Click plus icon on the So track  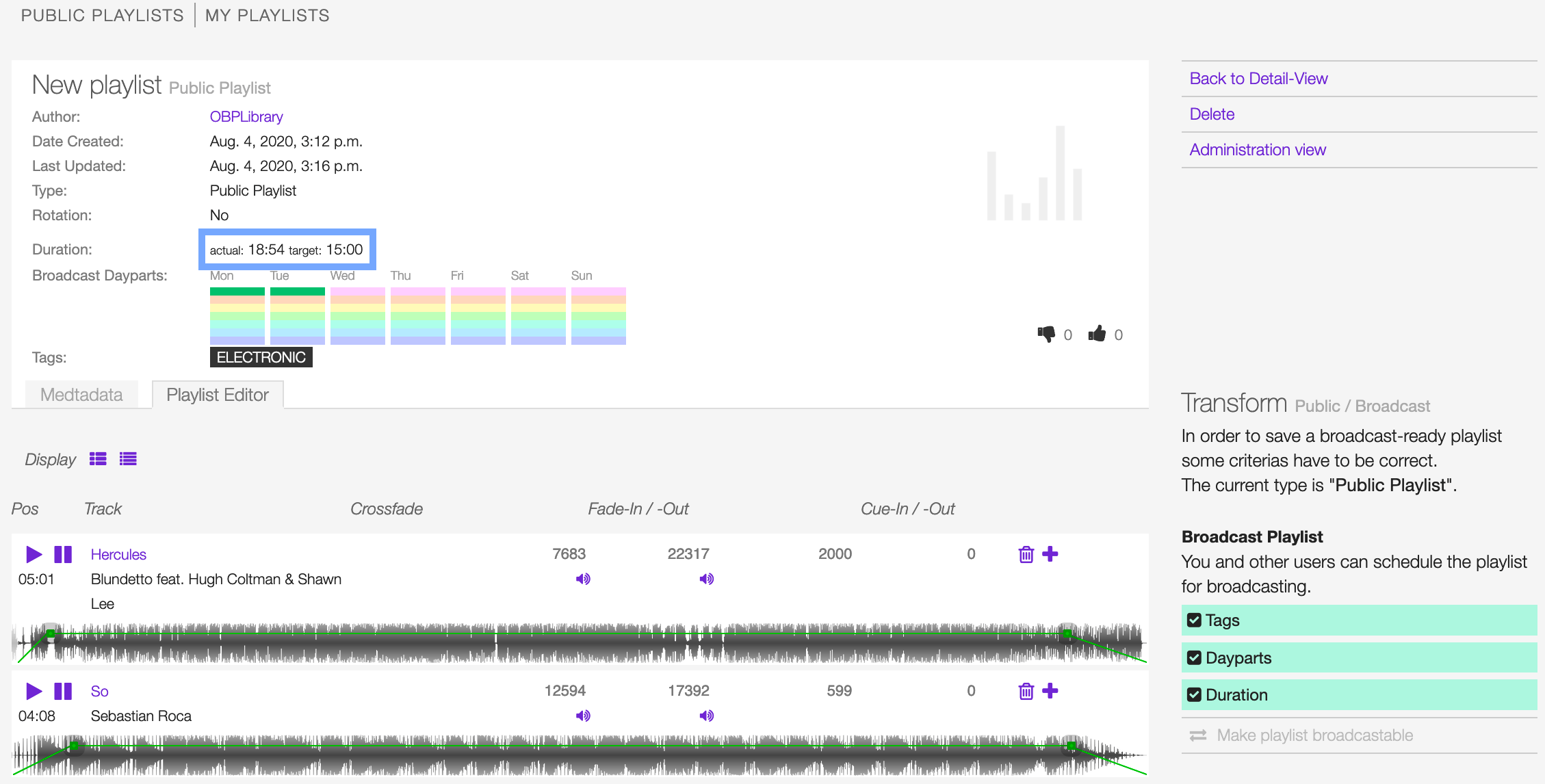tap(1050, 691)
